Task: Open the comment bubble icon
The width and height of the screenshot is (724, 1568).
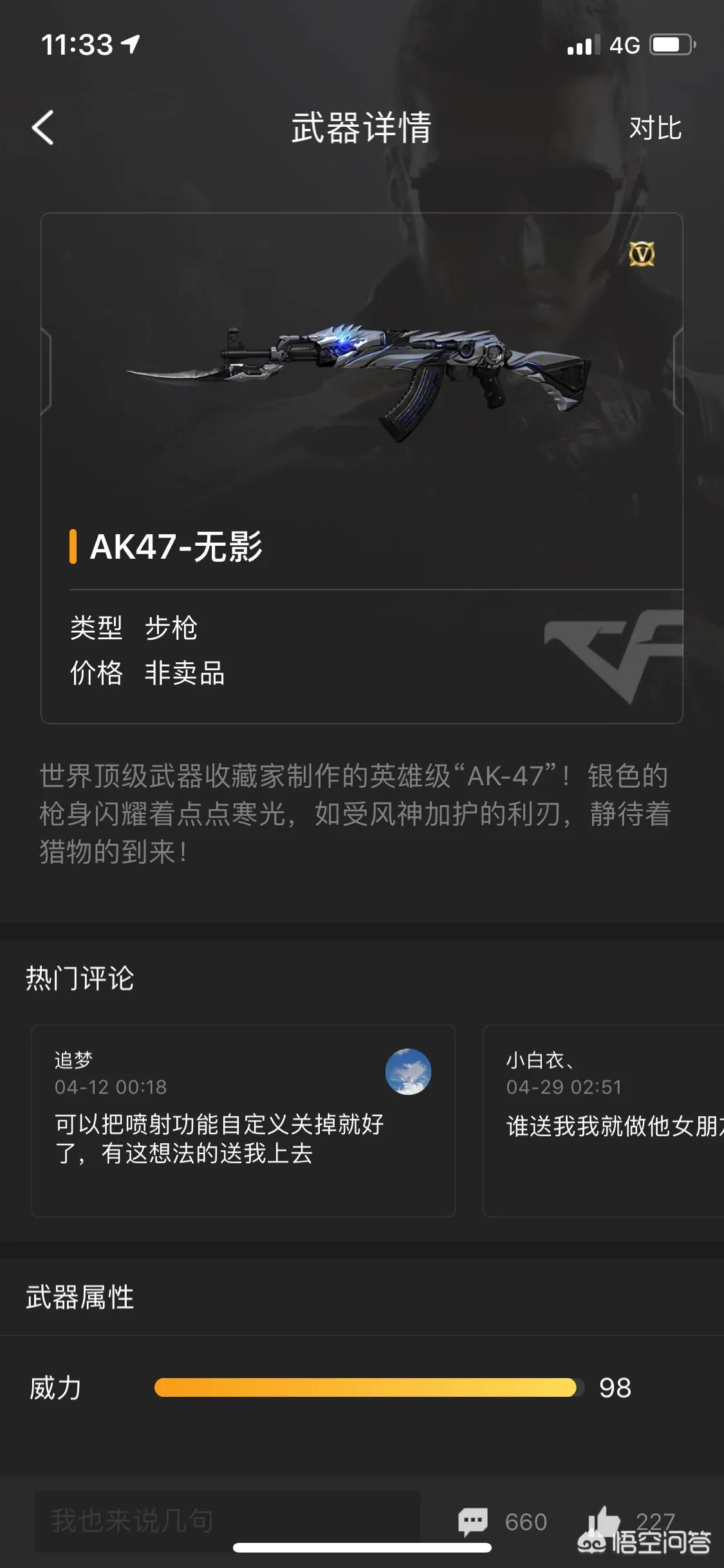Action: coord(473,1522)
